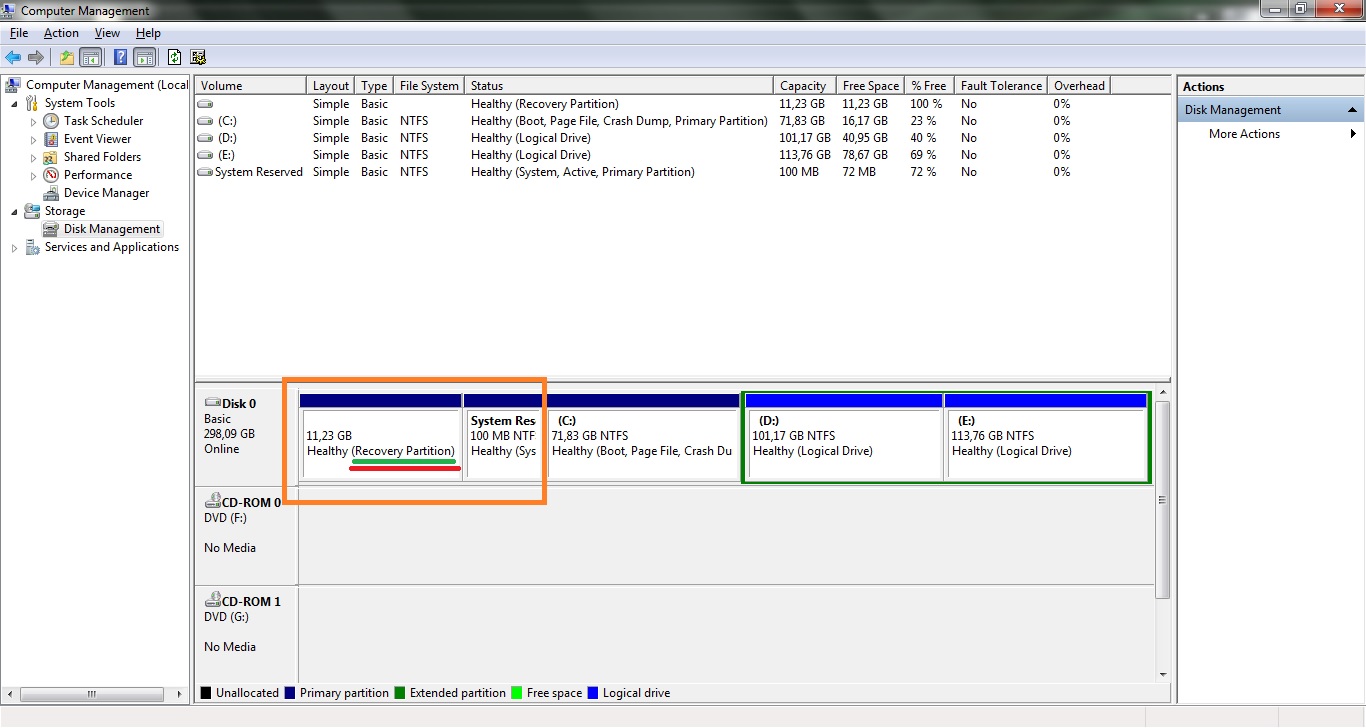
Task: Click the Device Manager icon
Action: [51, 193]
